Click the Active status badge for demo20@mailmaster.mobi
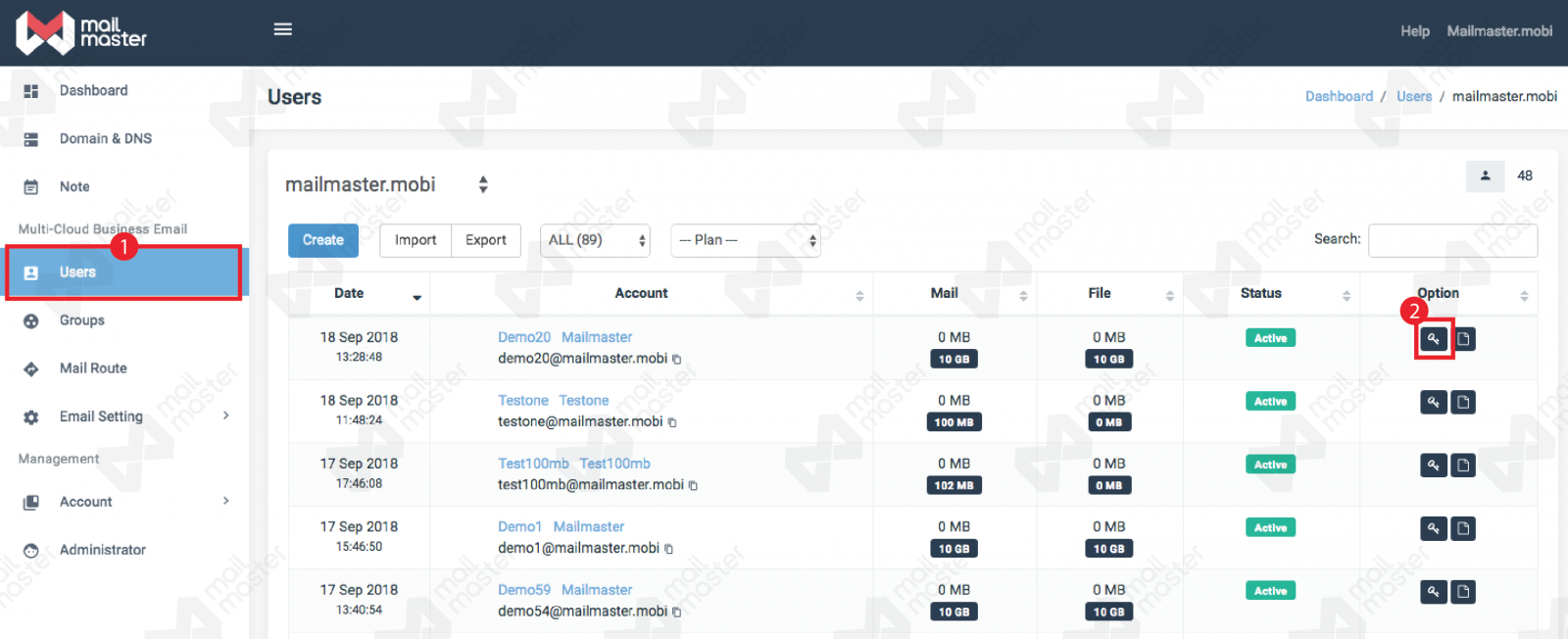 tap(1270, 338)
